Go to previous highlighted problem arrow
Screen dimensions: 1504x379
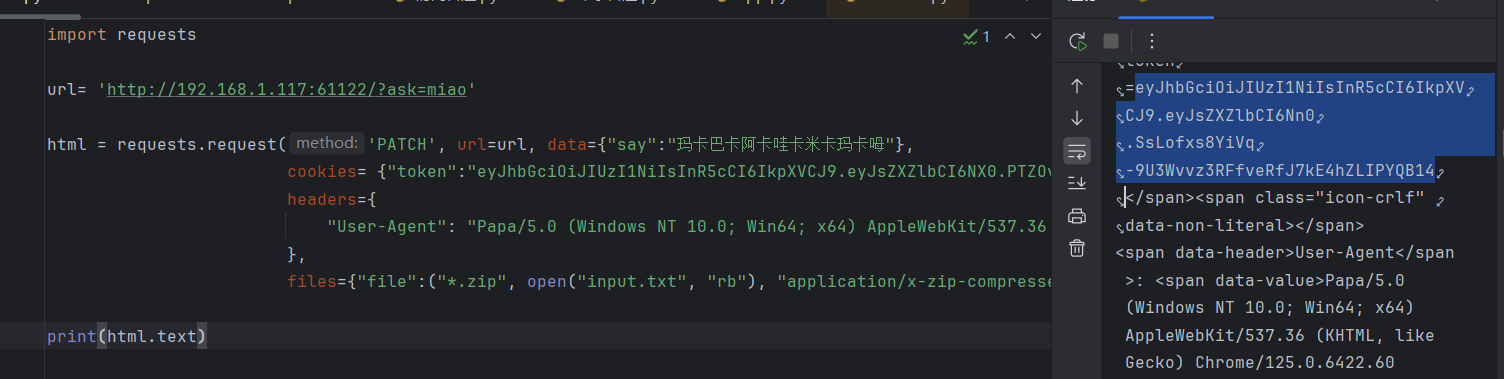pos(1010,36)
